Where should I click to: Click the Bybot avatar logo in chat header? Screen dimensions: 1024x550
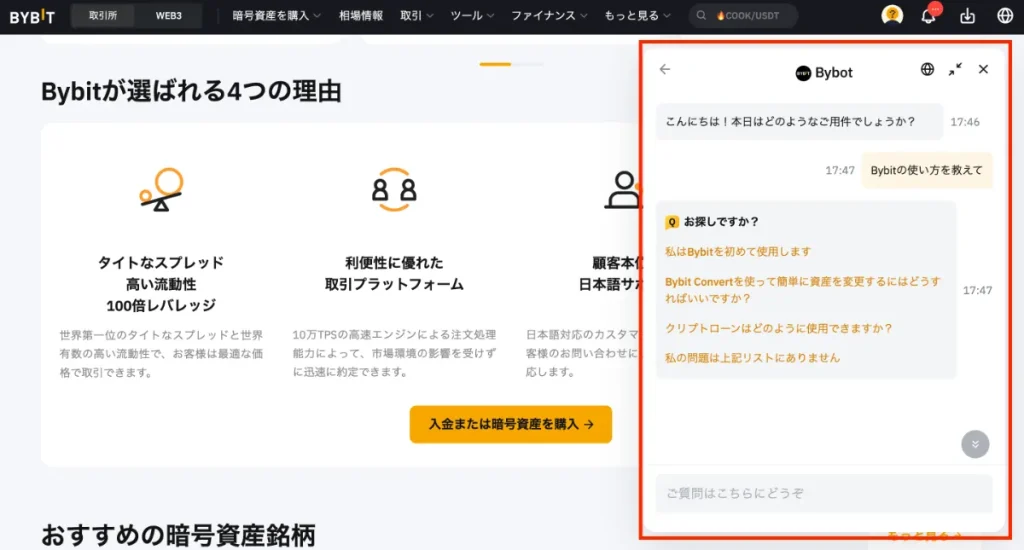(x=803, y=73)
